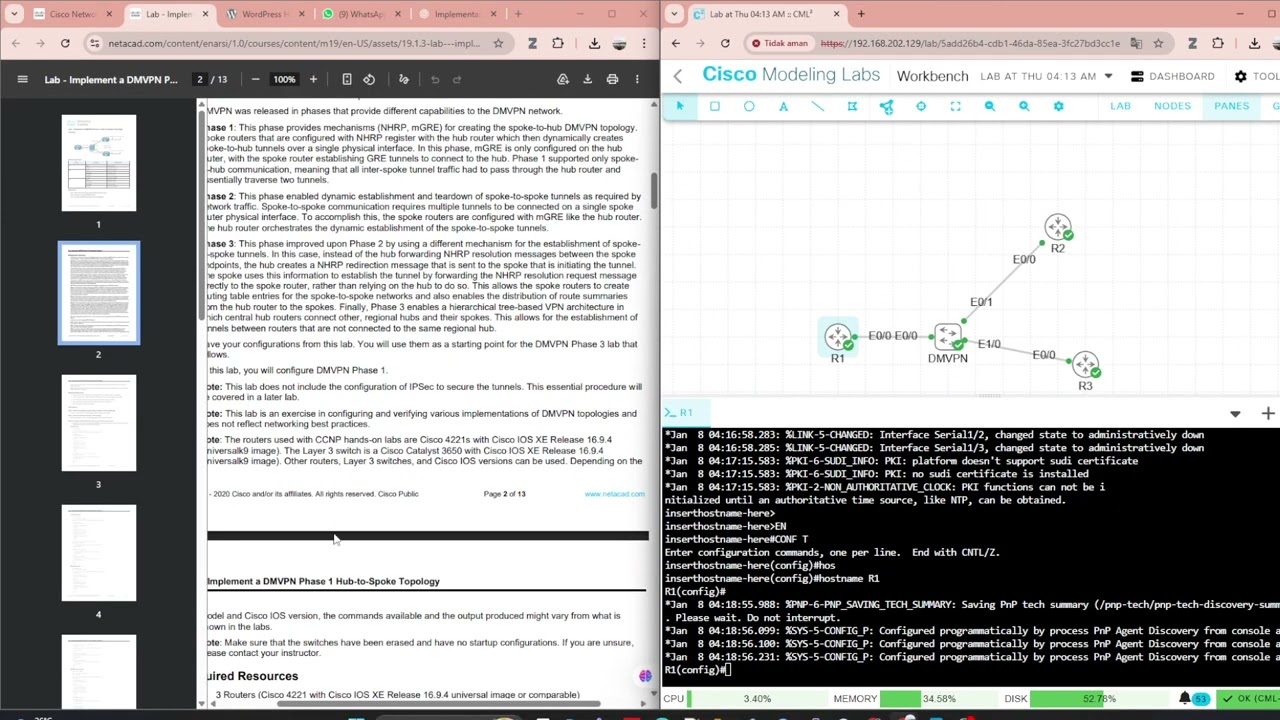Zoom in on the CML canvas
1280x720 pixels.
1024,106
